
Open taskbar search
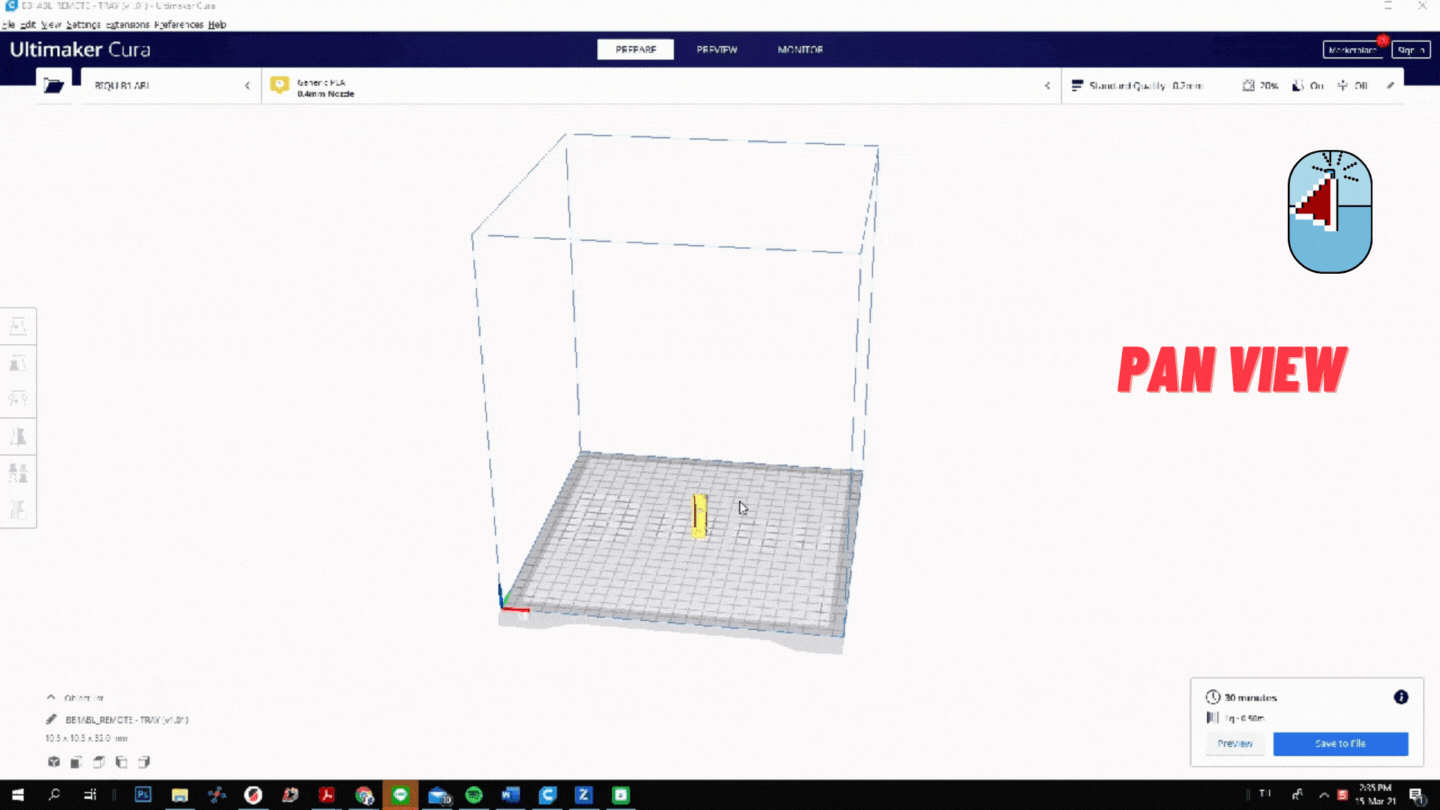point(54,795)
